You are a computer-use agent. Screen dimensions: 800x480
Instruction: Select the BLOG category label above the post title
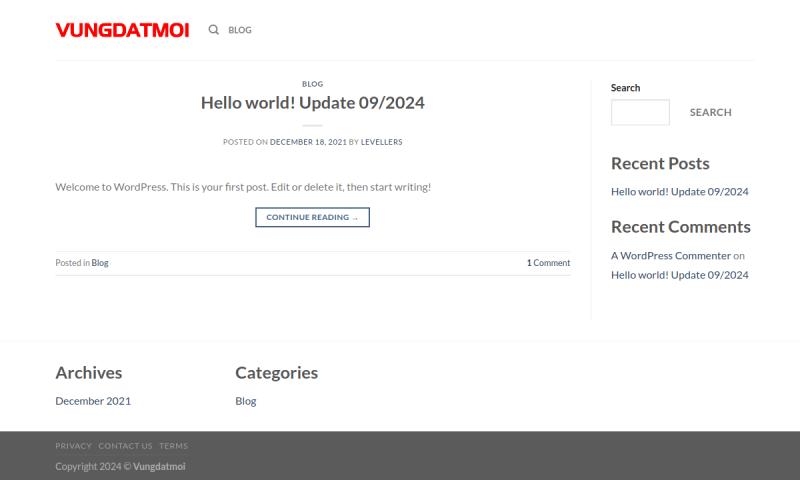tap(312, 84)
